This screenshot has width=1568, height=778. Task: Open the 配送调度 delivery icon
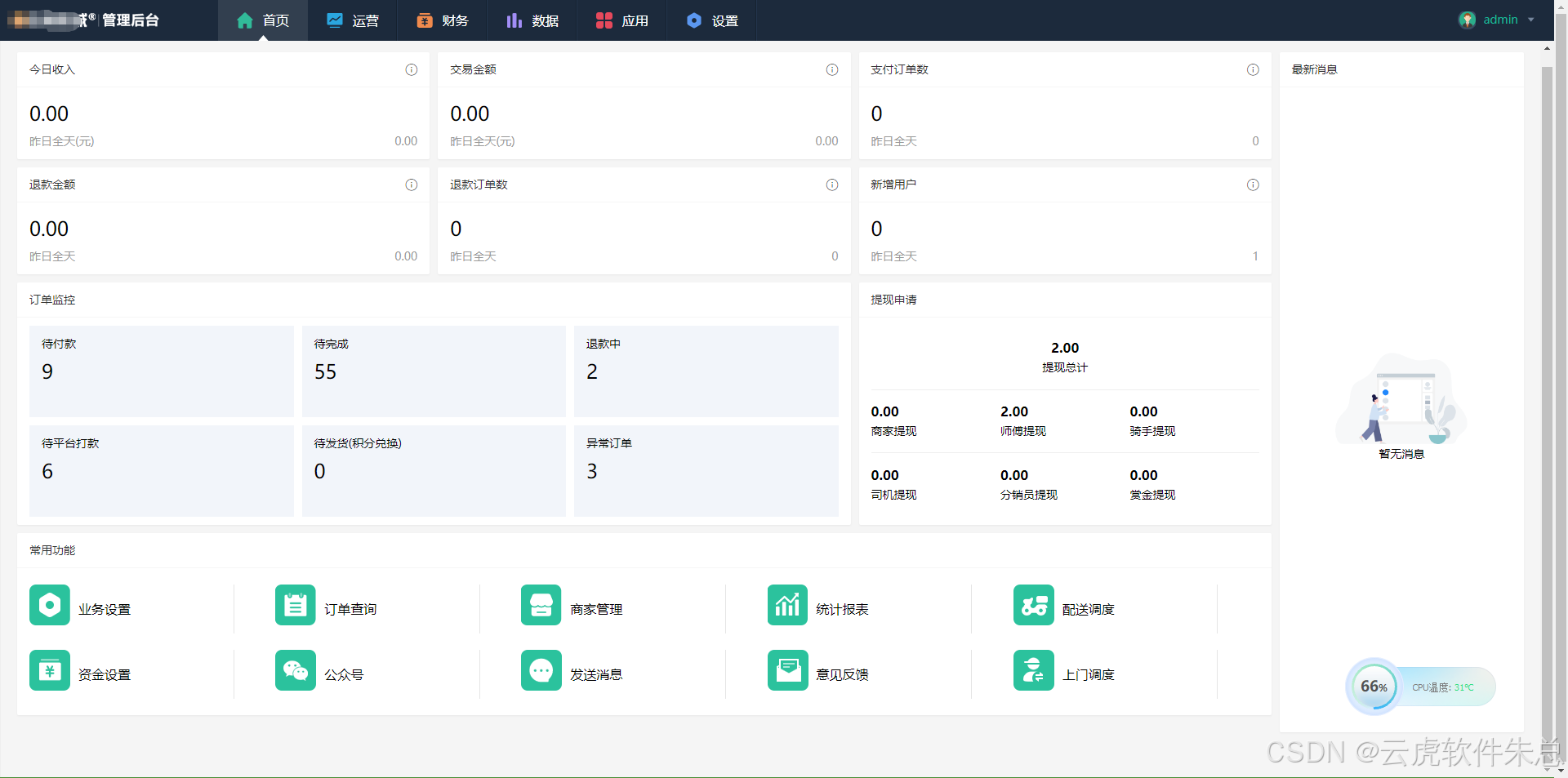tap(1033, 605)
